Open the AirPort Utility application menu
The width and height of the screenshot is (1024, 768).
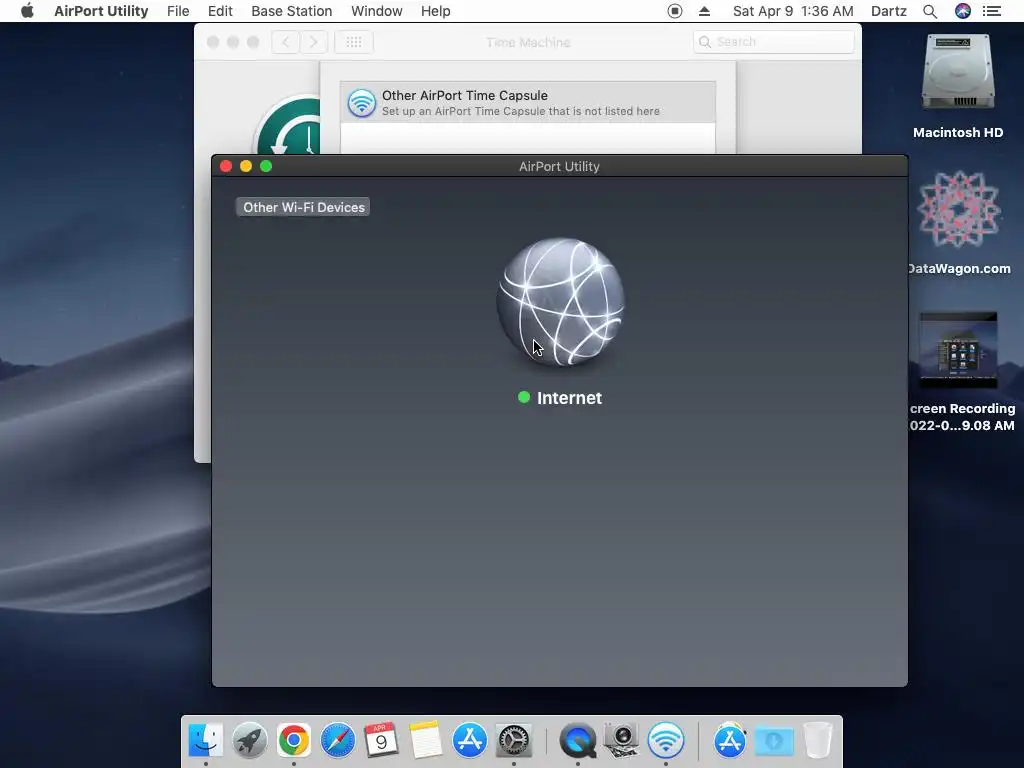pos(101,11)
